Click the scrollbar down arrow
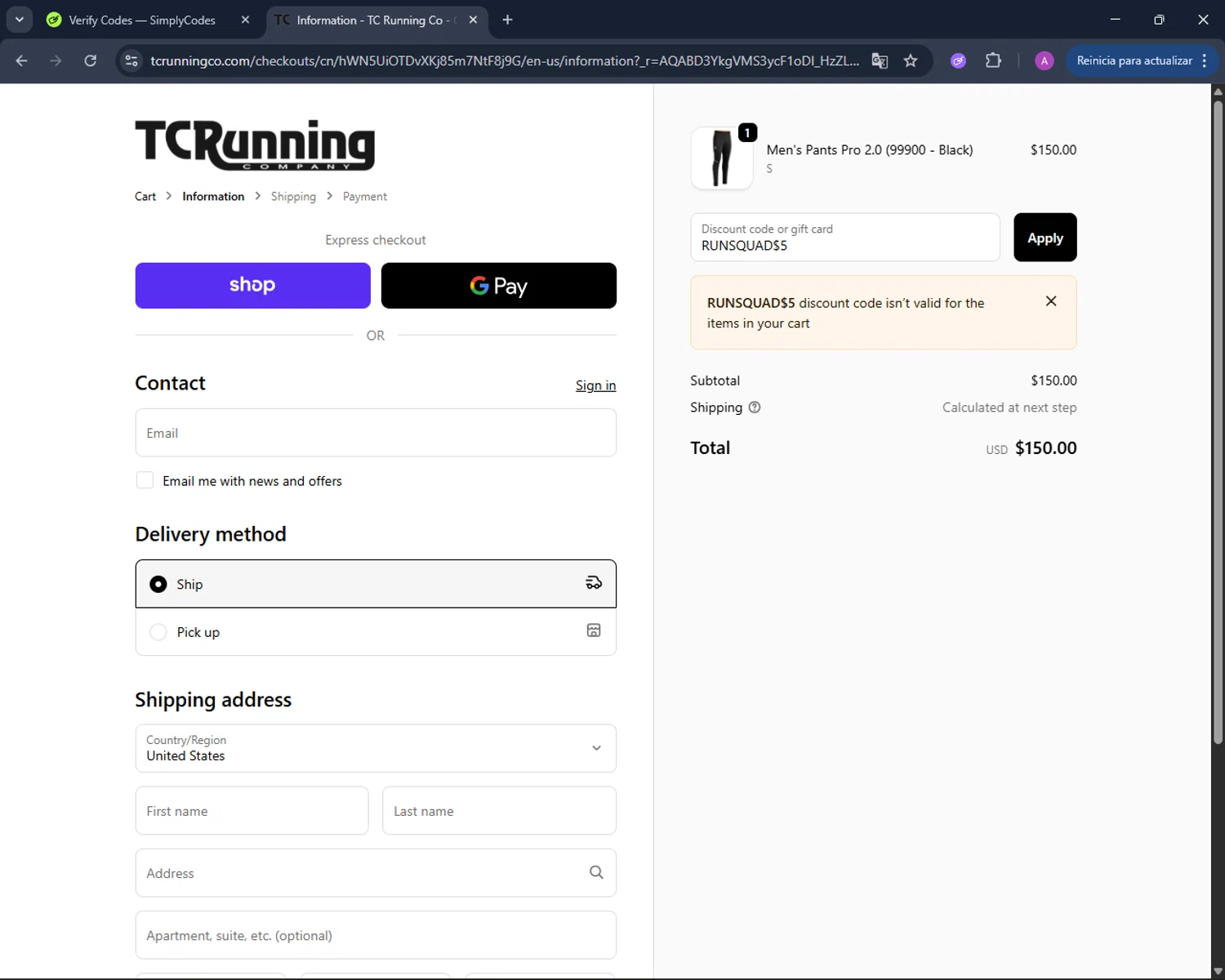The width and height of the screenshot is (1225, 980). click(1218, 972)
